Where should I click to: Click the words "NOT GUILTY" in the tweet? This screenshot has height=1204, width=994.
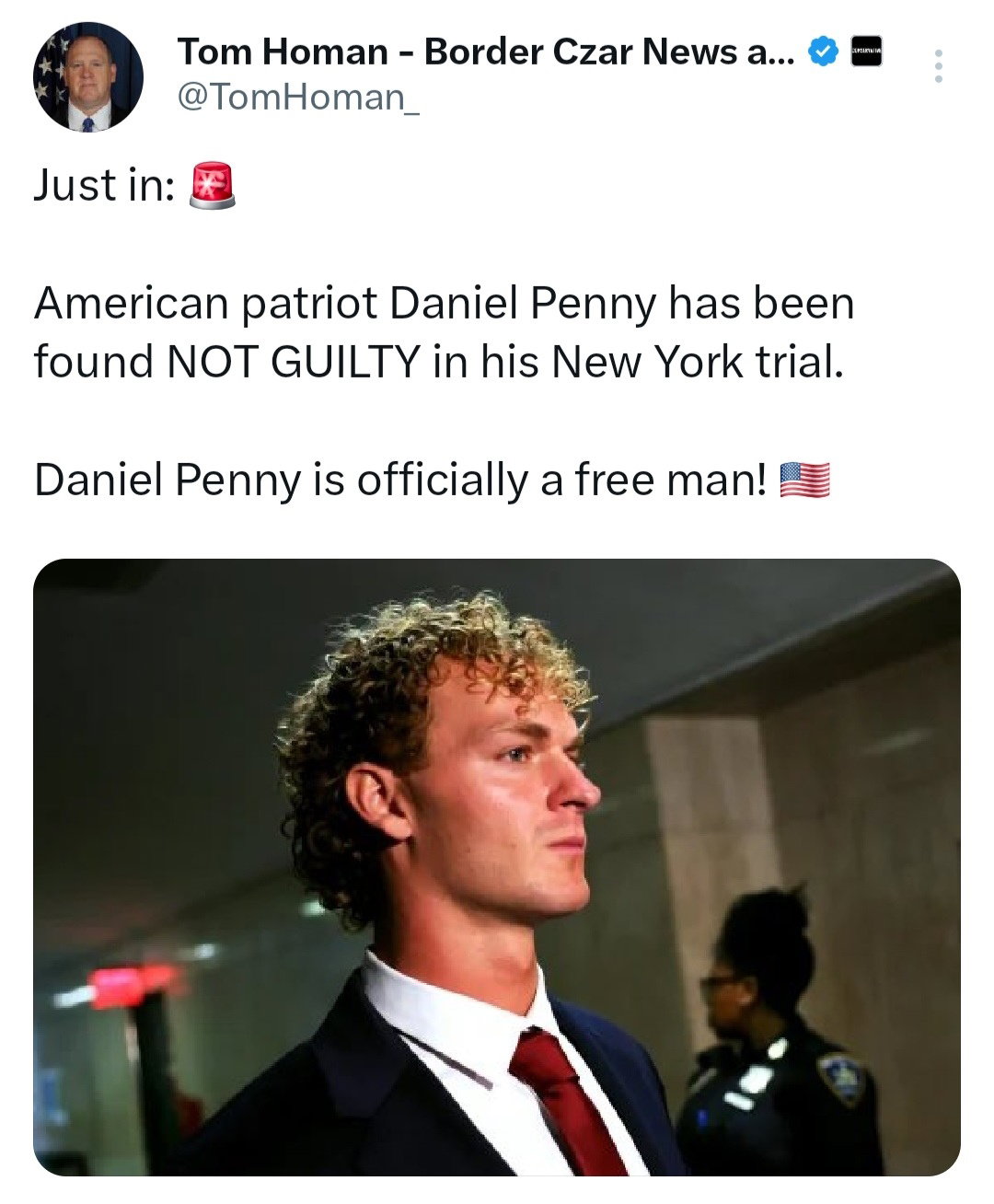tap(293, 362)
